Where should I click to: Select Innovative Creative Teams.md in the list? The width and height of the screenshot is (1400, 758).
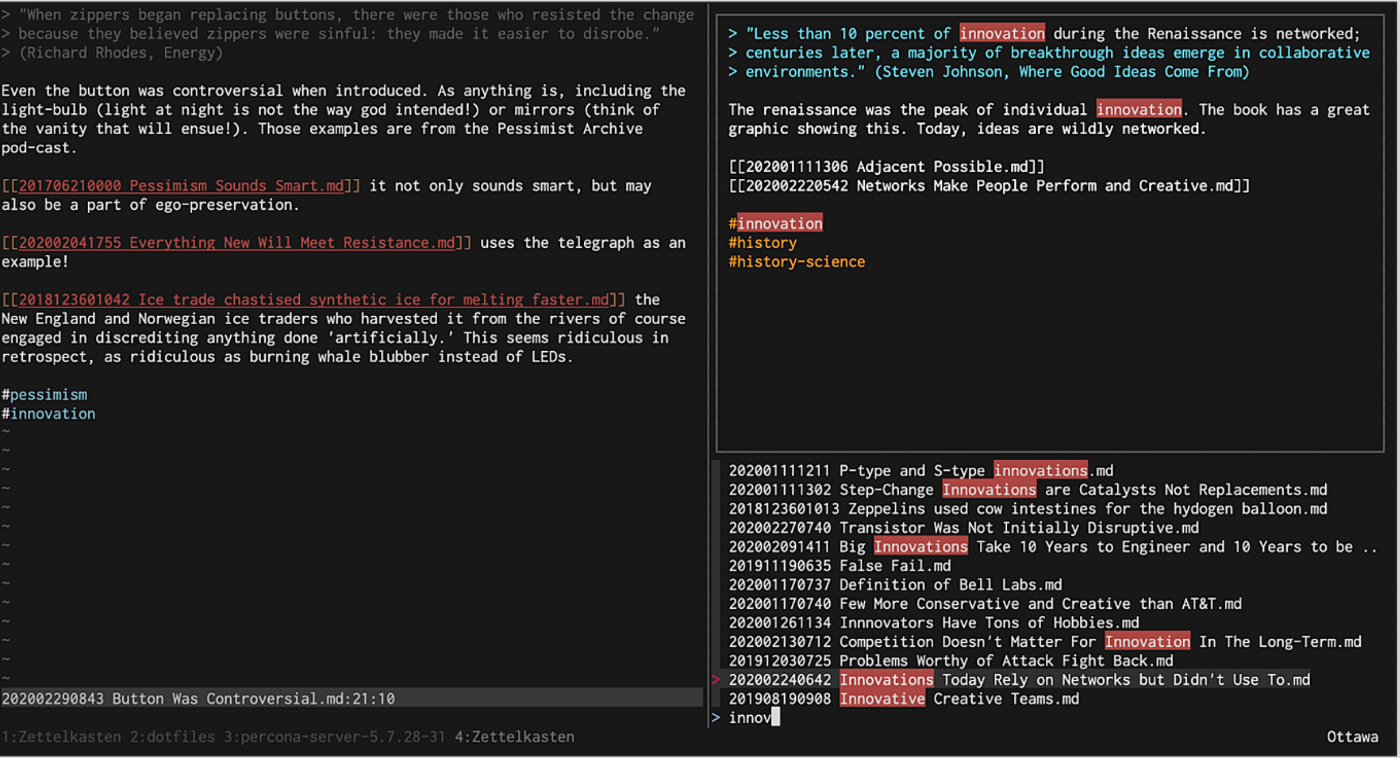click(x=904, y=699)
